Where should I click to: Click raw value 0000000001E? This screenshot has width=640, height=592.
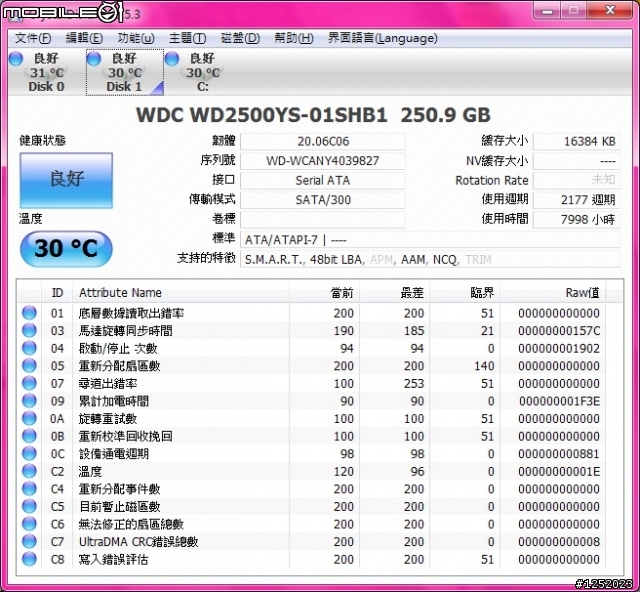[x=559, y=472]
